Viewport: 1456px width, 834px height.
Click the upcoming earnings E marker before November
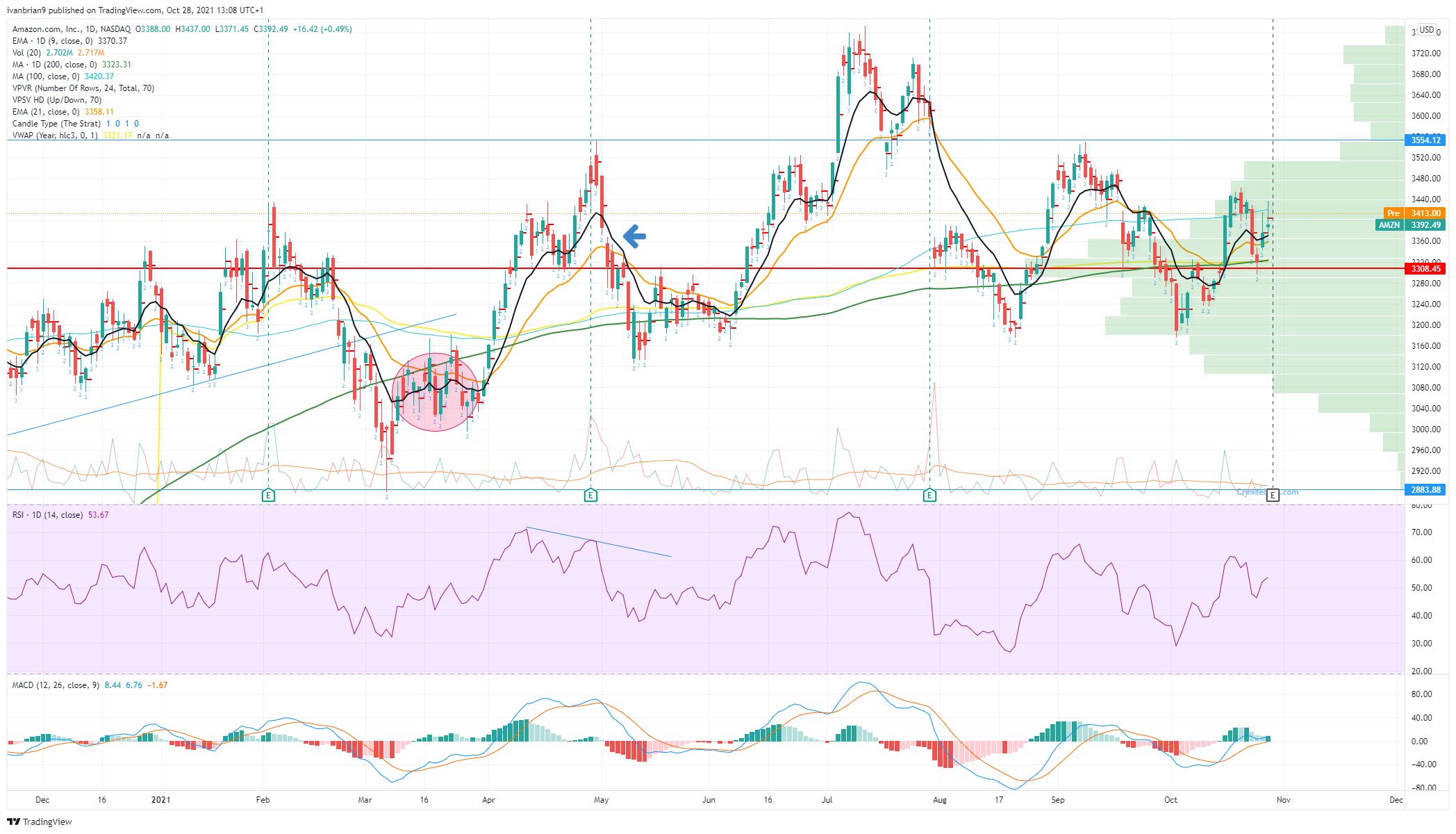click(x=1273, y=496)
